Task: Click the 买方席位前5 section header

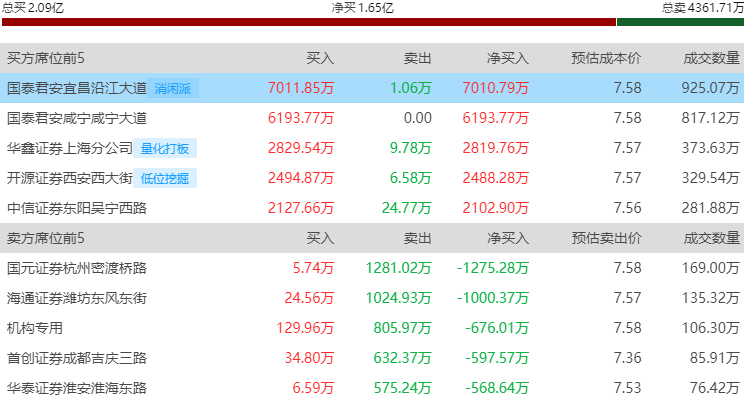Action: 46,58
